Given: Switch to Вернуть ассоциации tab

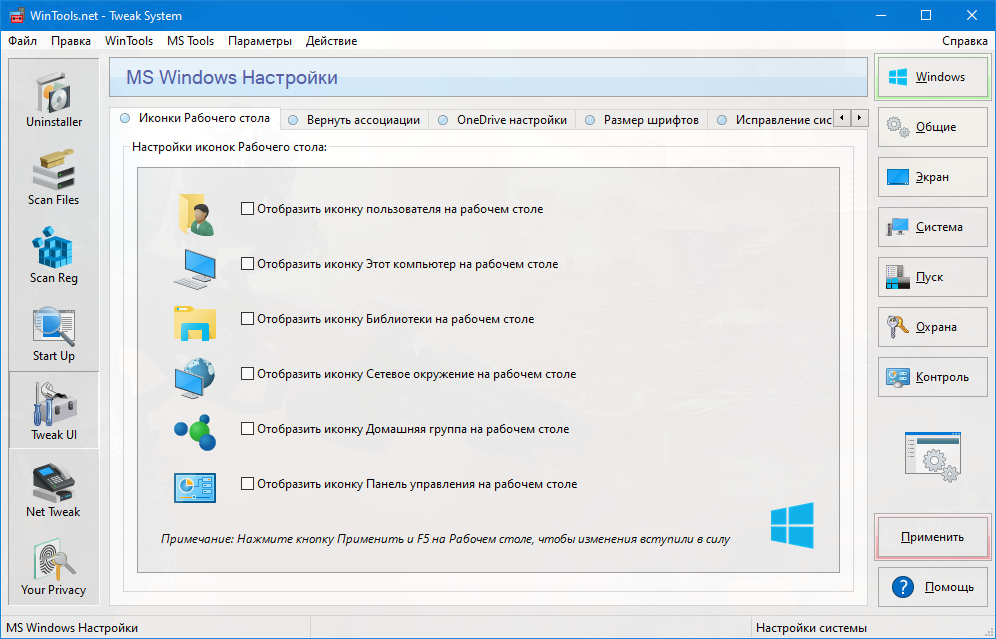Looking at the screenshot, I should click(x=354, y=120).
